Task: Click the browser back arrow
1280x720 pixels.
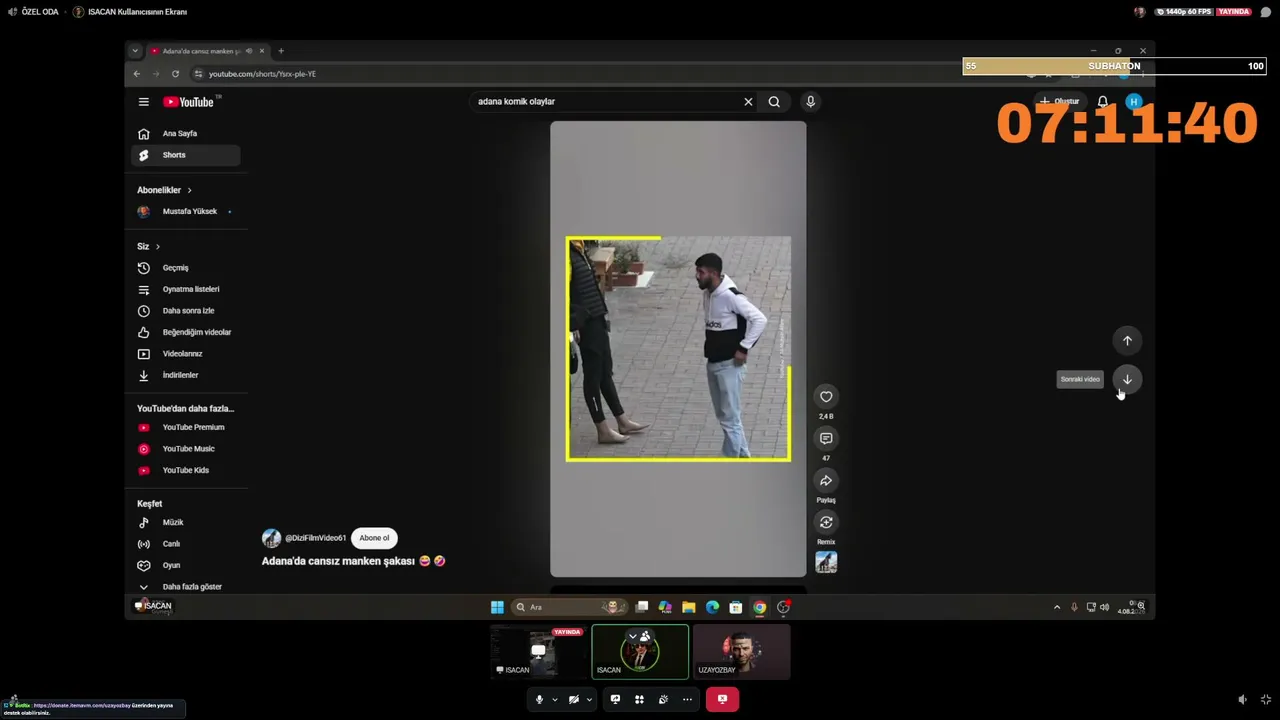Action: [x=137, y=74]
